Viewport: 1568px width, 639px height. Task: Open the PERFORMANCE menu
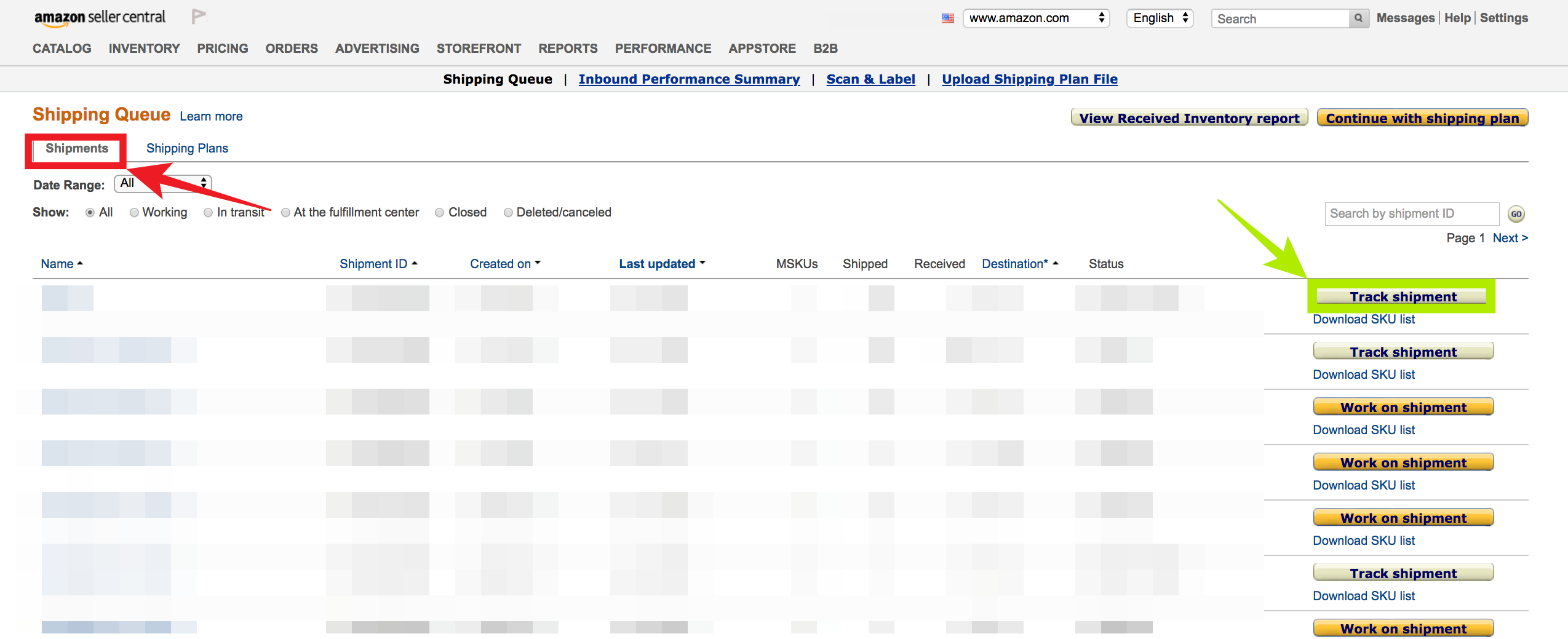pyautogui.click(x=663, y=49)
